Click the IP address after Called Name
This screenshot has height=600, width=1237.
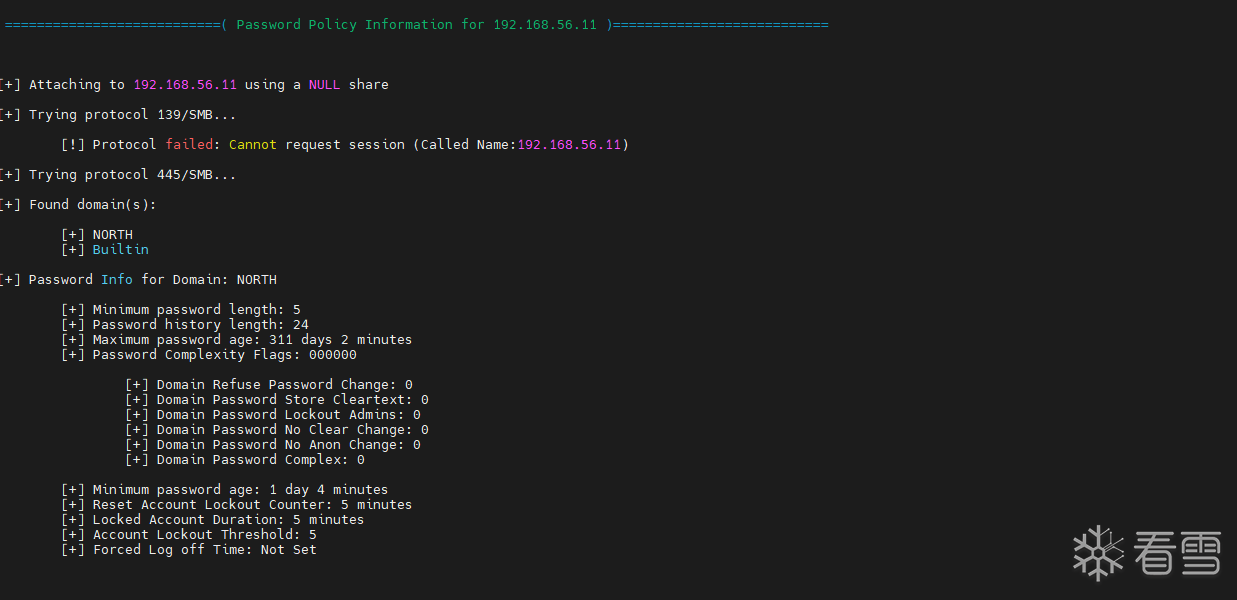click(569, 145)
